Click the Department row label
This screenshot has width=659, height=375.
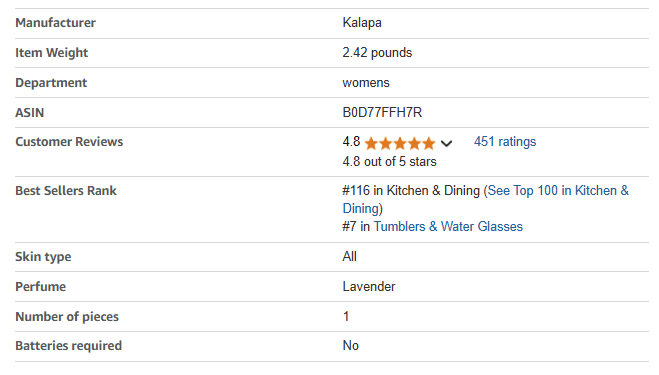pos(51,83)
